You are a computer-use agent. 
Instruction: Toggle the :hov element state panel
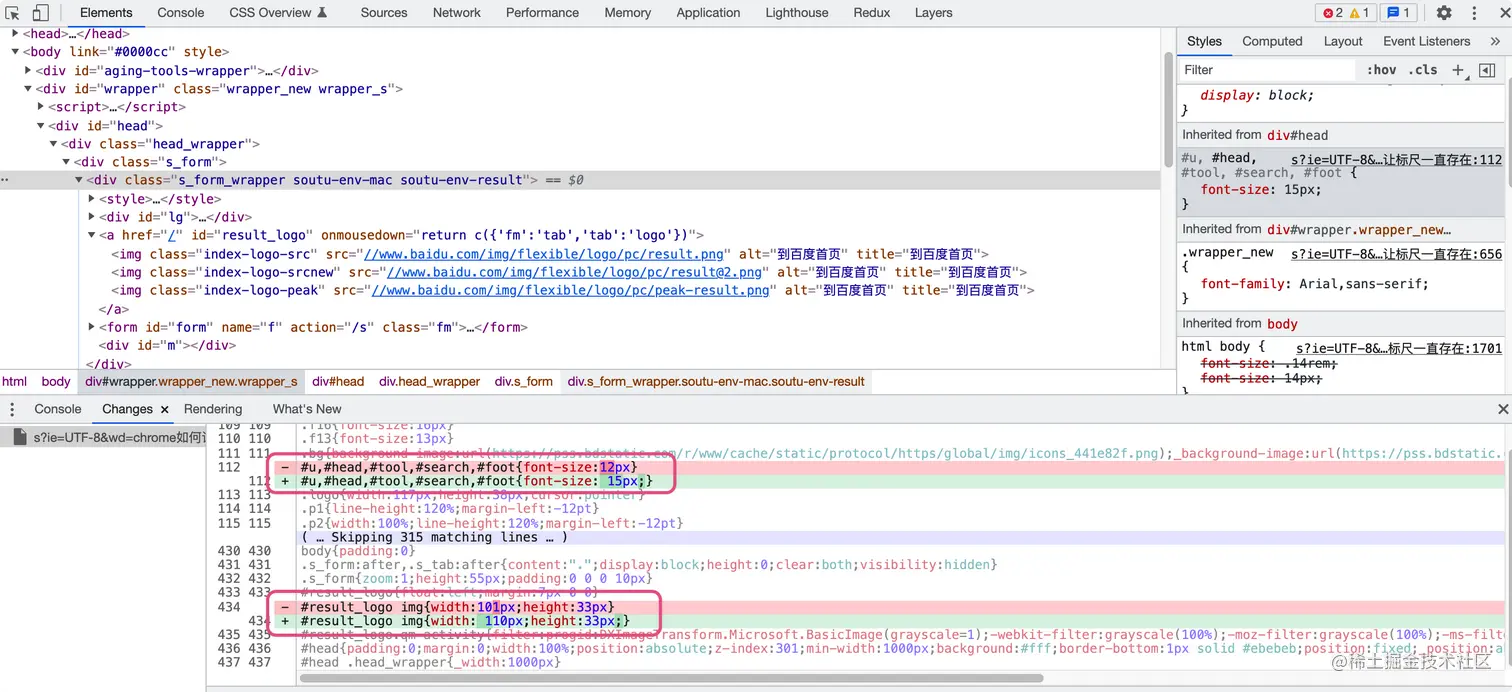coord(1381,70)
